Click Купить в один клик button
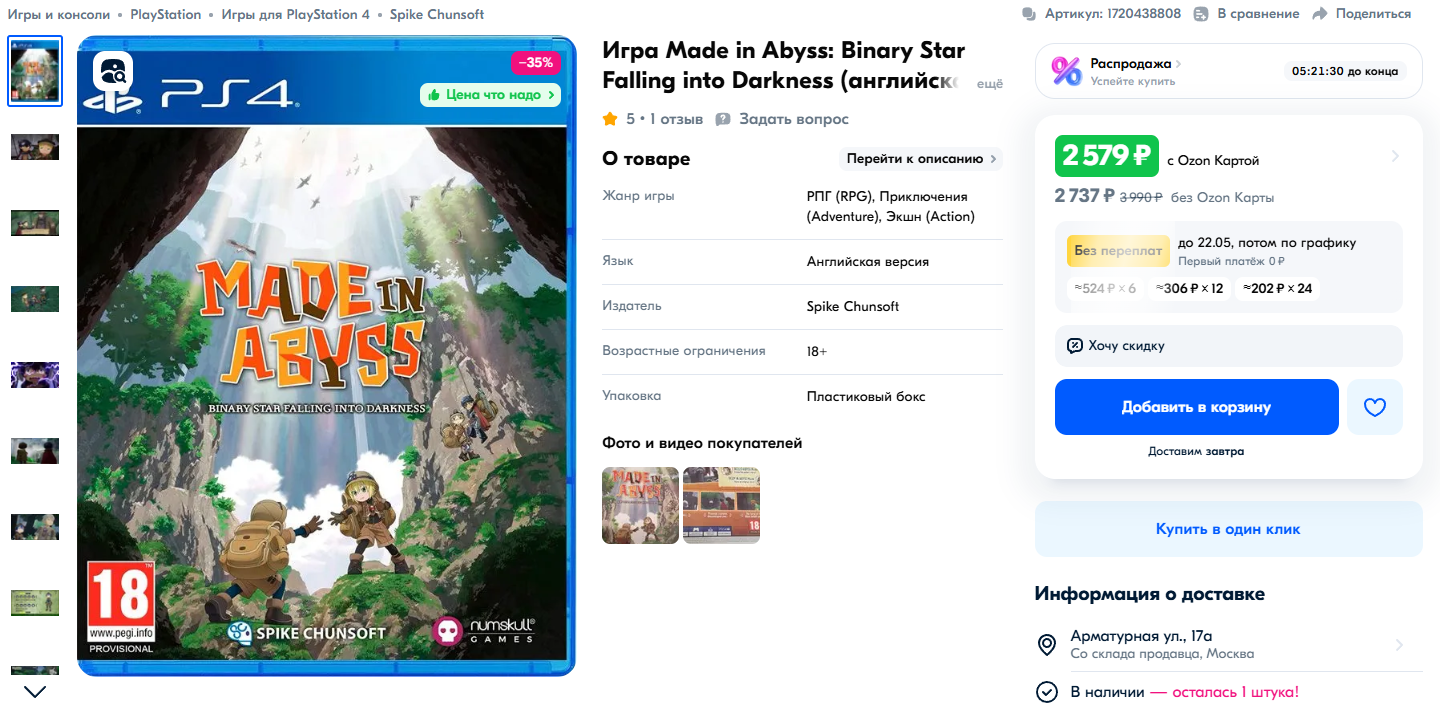 1228,529
